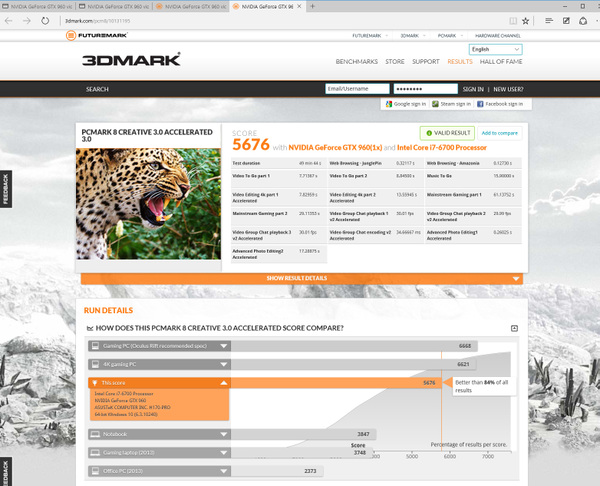Image resolution: width=600 pixels, height=486 pixels.
Task: Open the Feedback side tab
Action: (5, 190)
